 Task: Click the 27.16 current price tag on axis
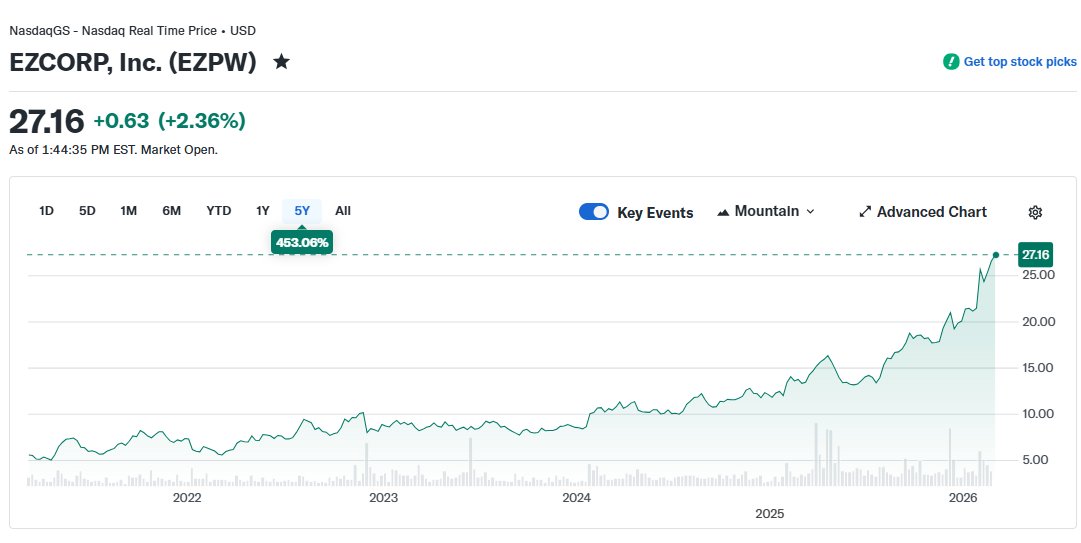[x=1035, y=255]
